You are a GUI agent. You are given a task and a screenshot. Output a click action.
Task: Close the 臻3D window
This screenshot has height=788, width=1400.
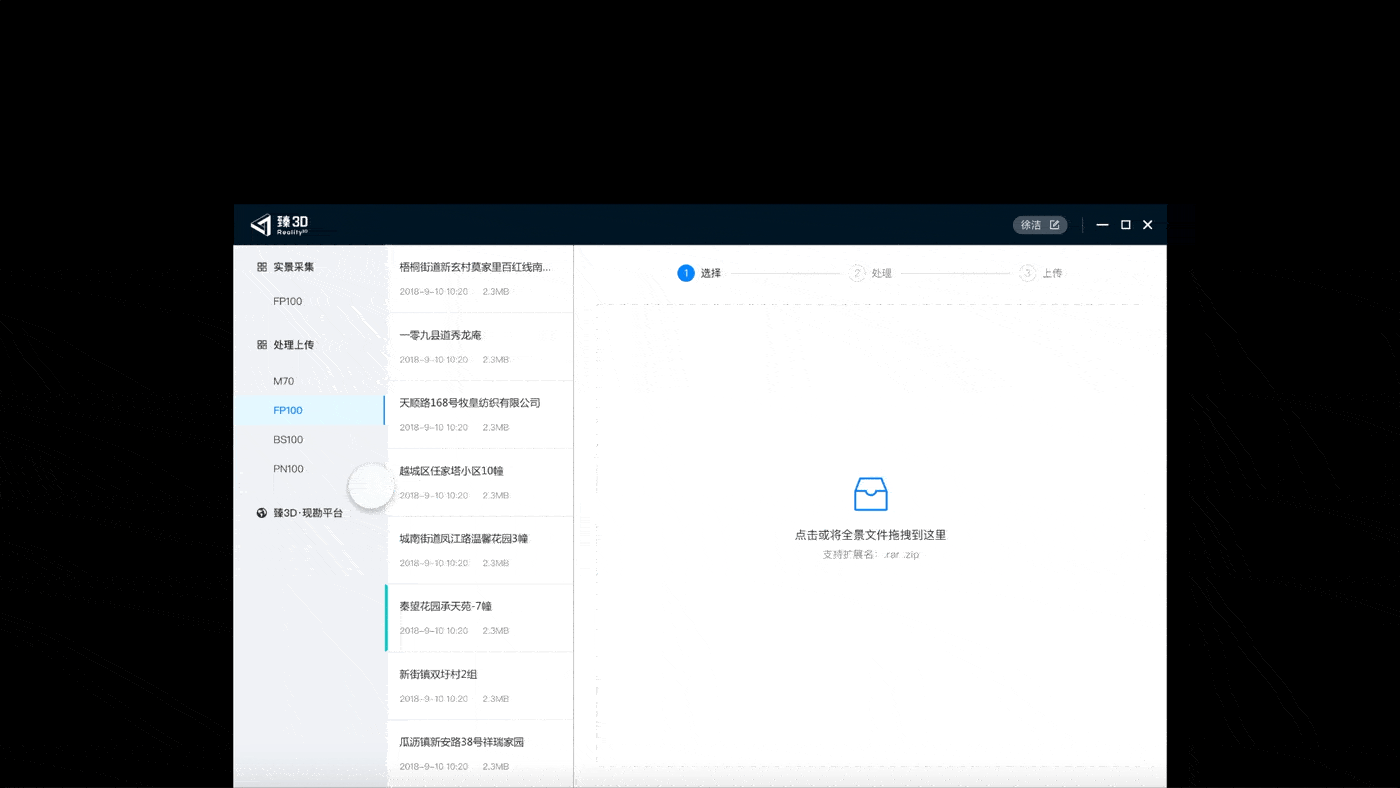pyautogui.click(x=1147, y=225)
